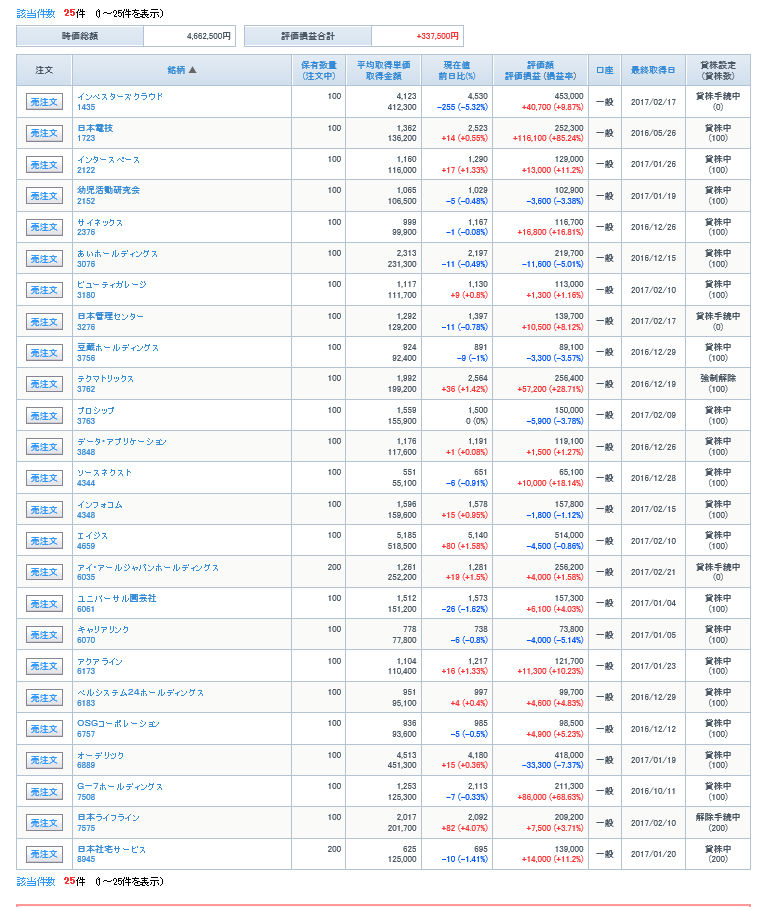Viewport: 778px width, 907px height.
Task: Open 該当件数 link below the table
Action: tap(36, 882)
